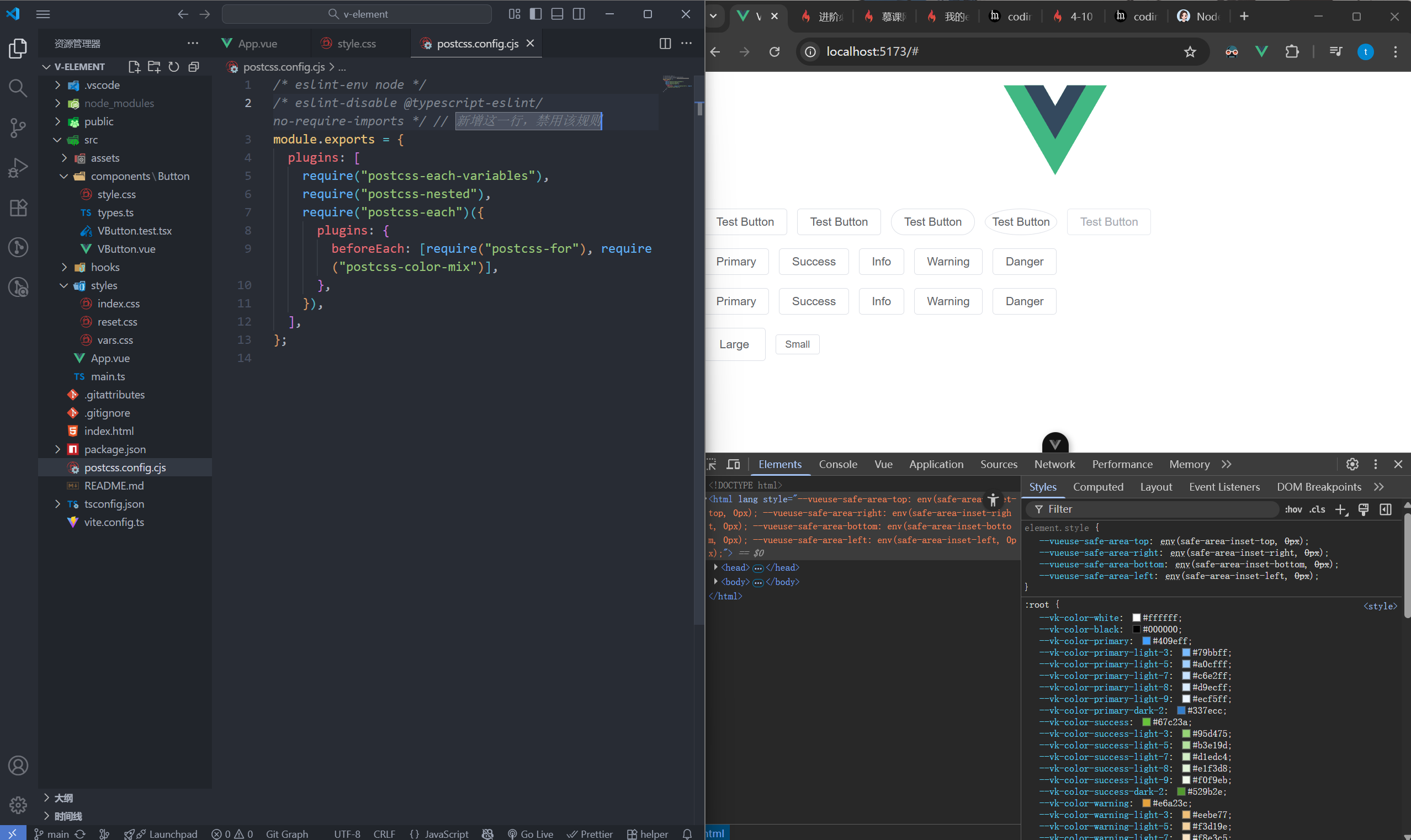Open the Source Control view in activity bar

[18, 127]
